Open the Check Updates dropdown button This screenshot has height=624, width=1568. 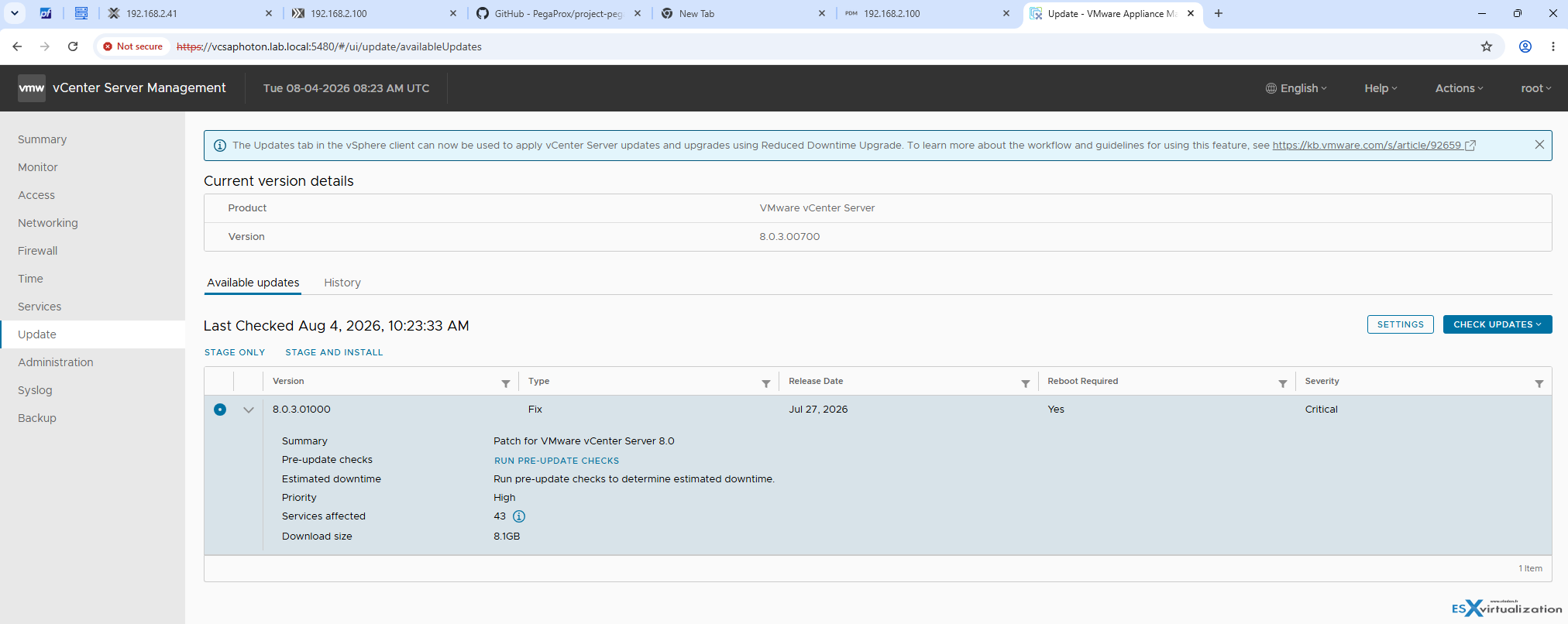[x=1498, y=324]
